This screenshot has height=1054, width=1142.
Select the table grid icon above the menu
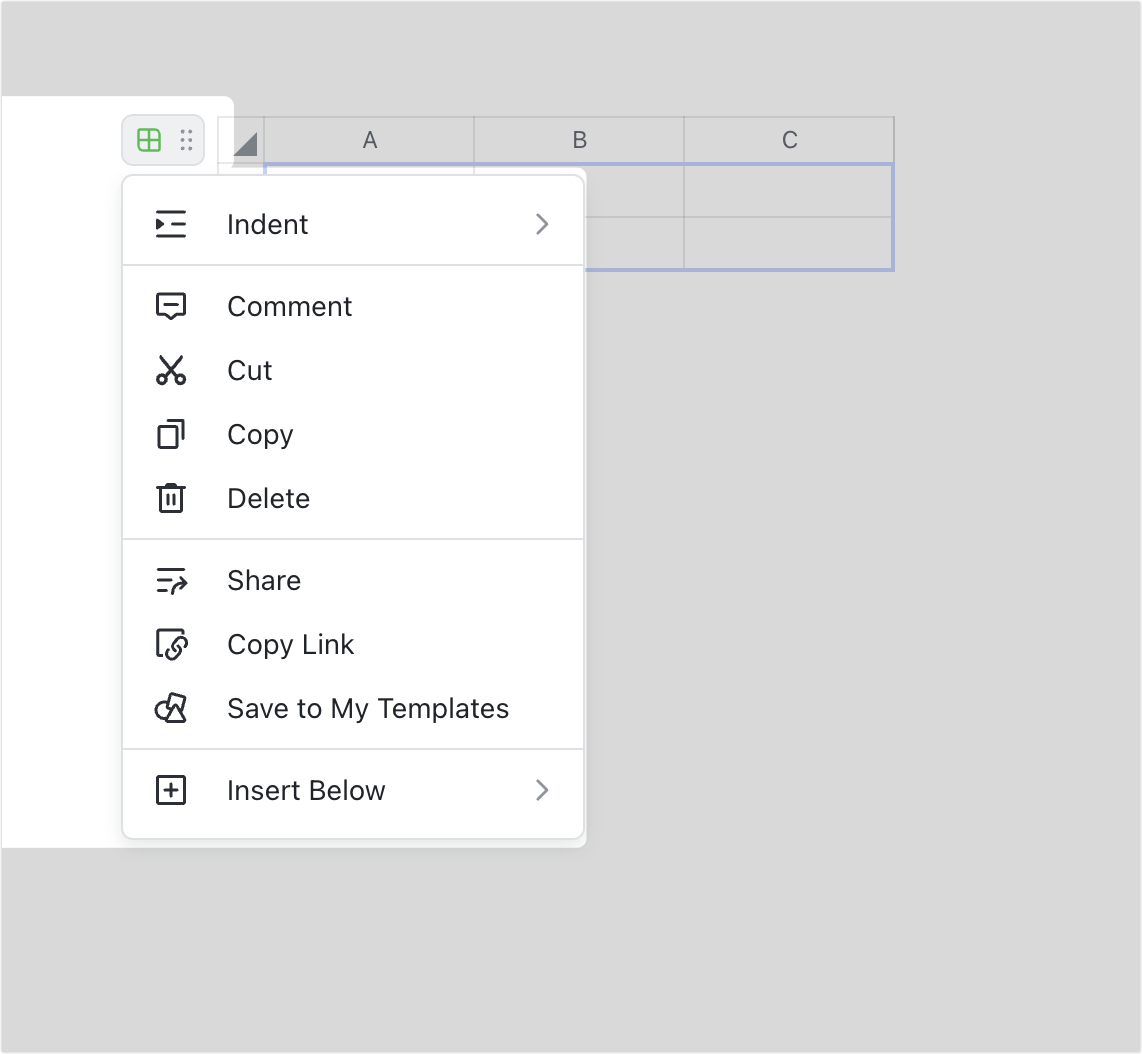[148, 140]
